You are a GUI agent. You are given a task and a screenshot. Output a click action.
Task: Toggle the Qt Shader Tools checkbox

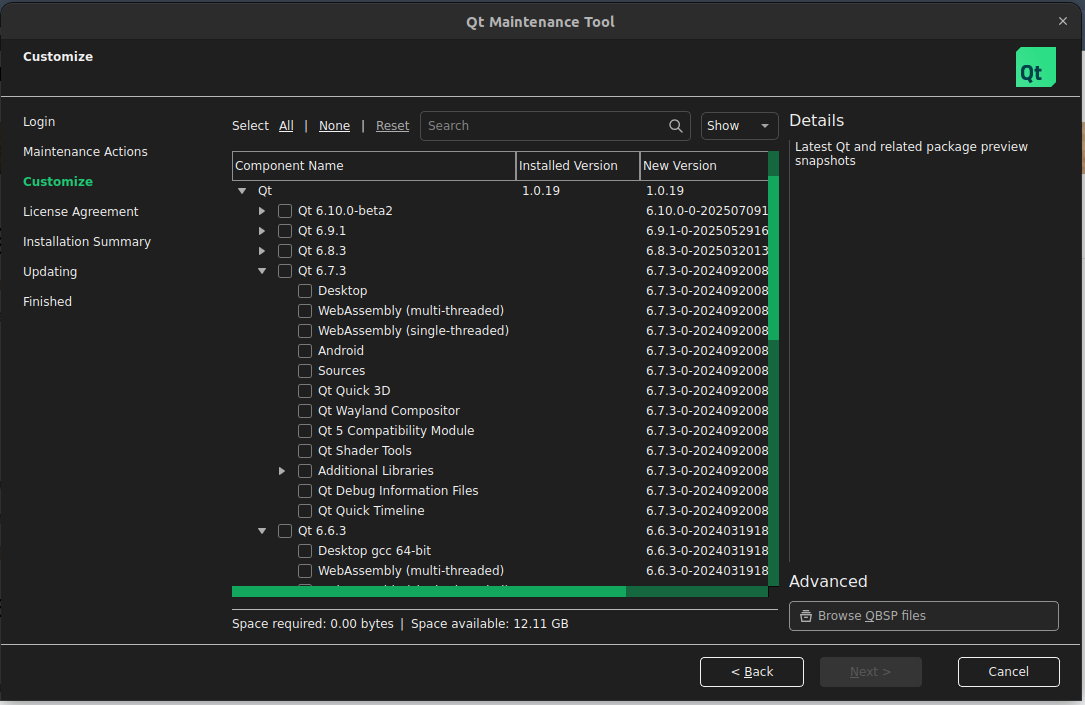(x=305, y=451)
